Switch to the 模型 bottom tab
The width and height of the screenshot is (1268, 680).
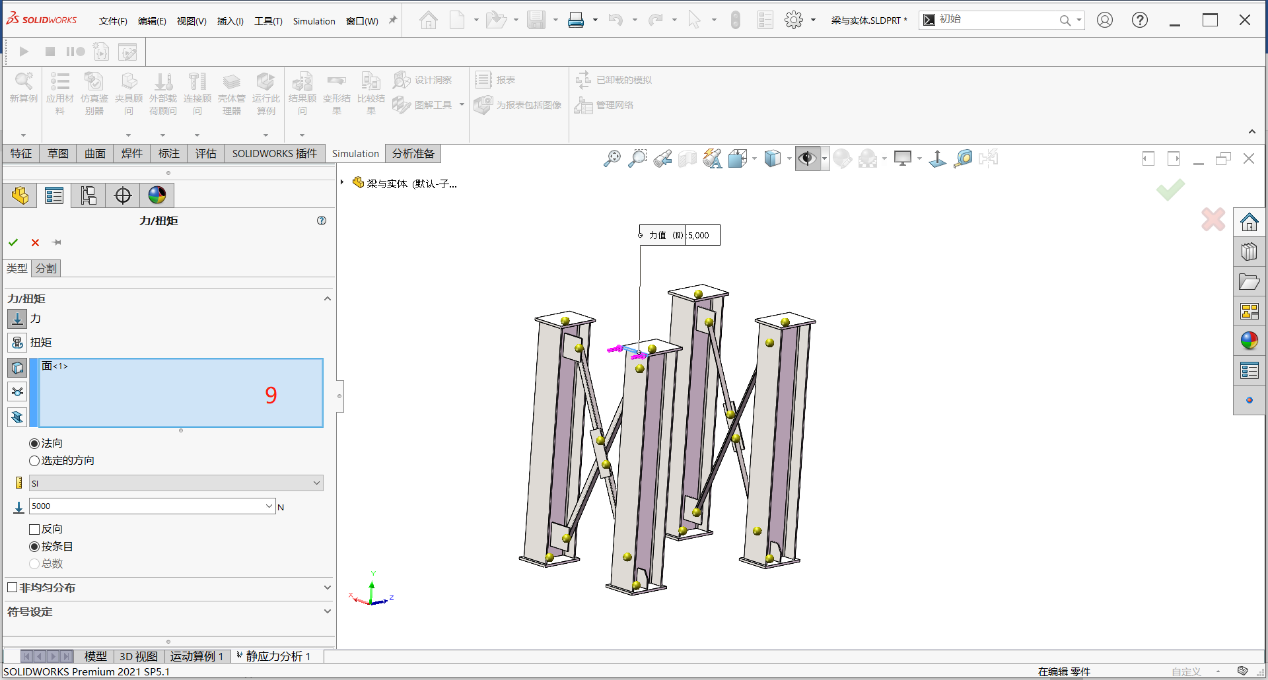[95, 656]
